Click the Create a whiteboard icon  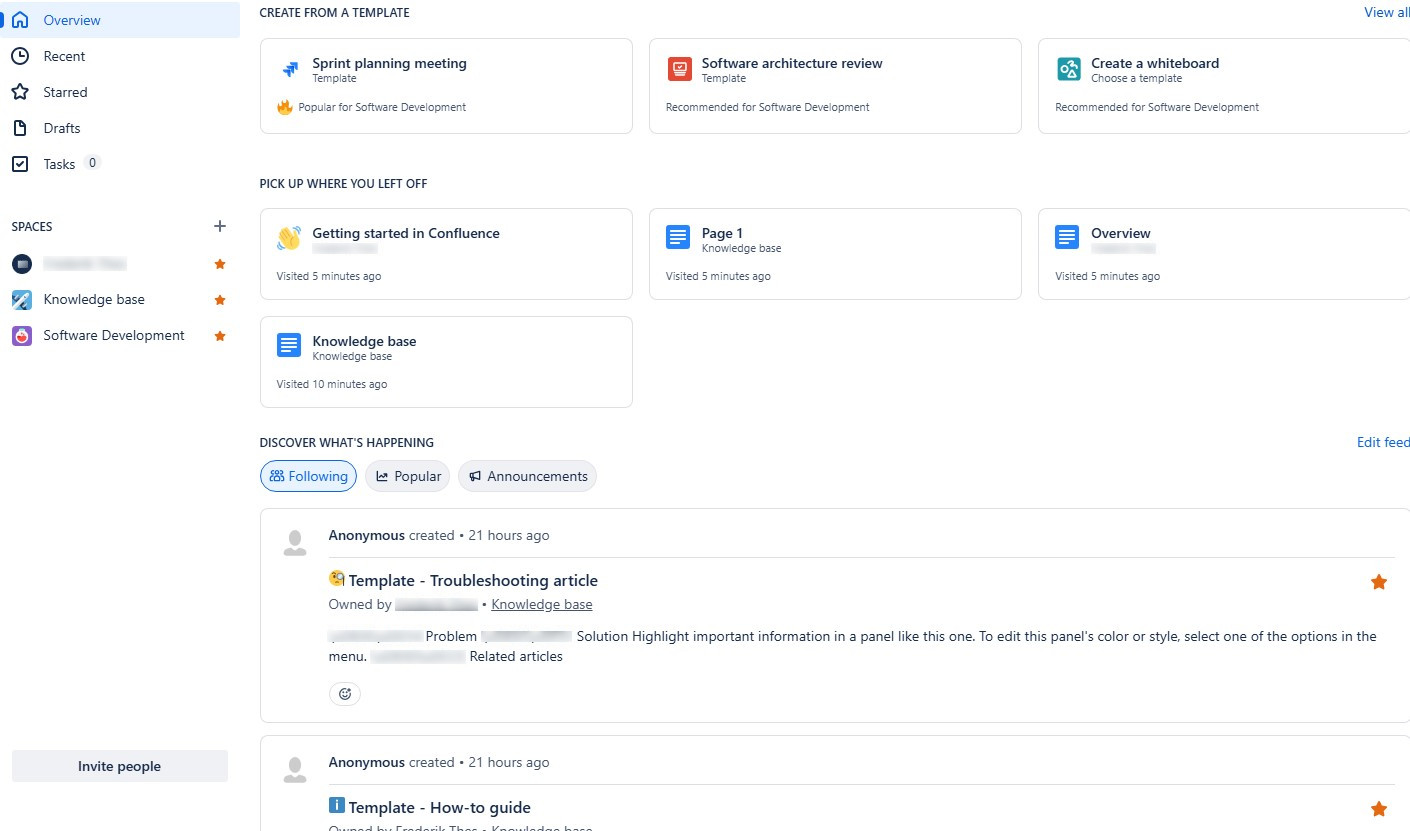point(1068,69)
